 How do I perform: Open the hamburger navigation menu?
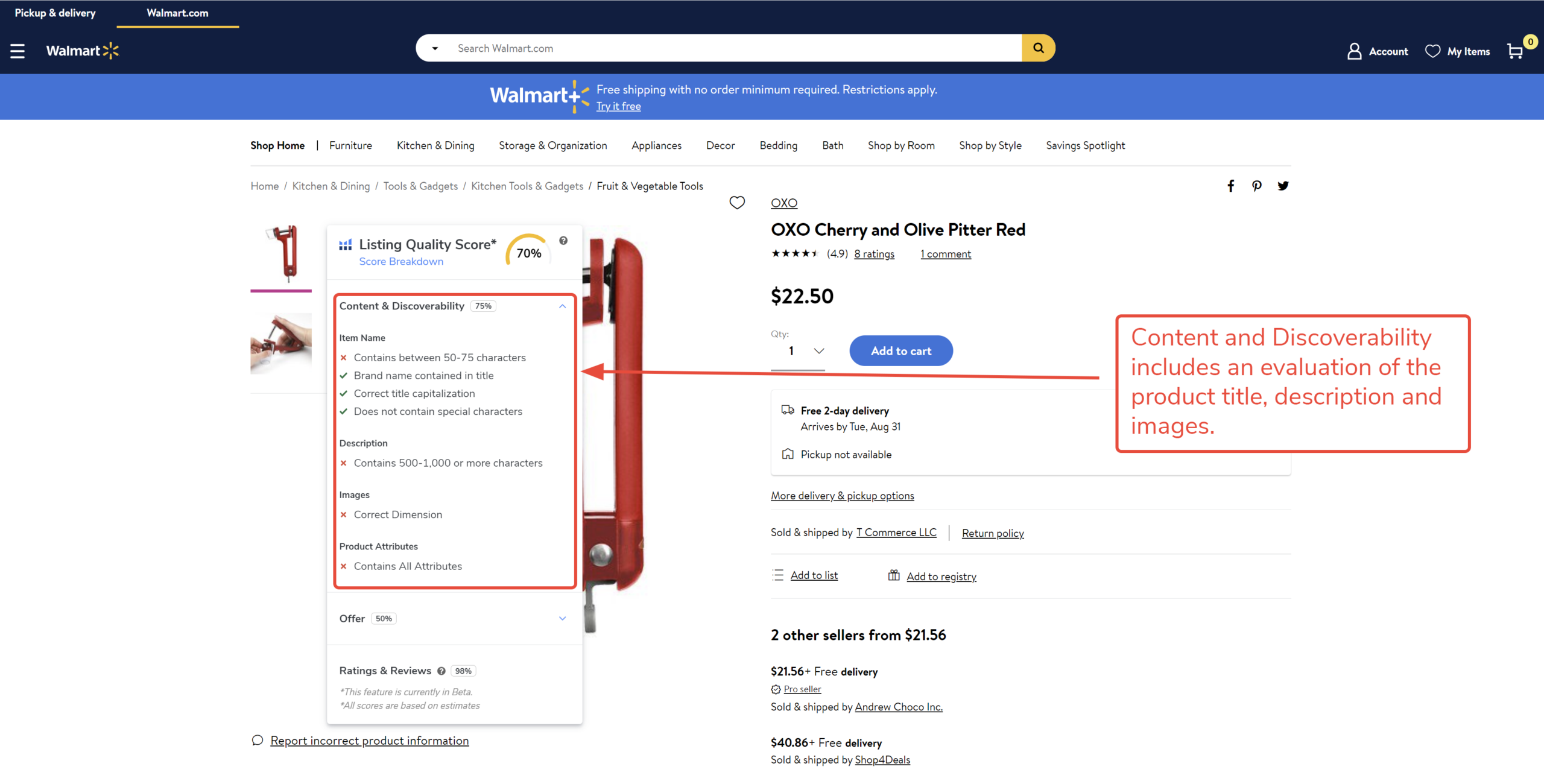click(x=17, y=51)
